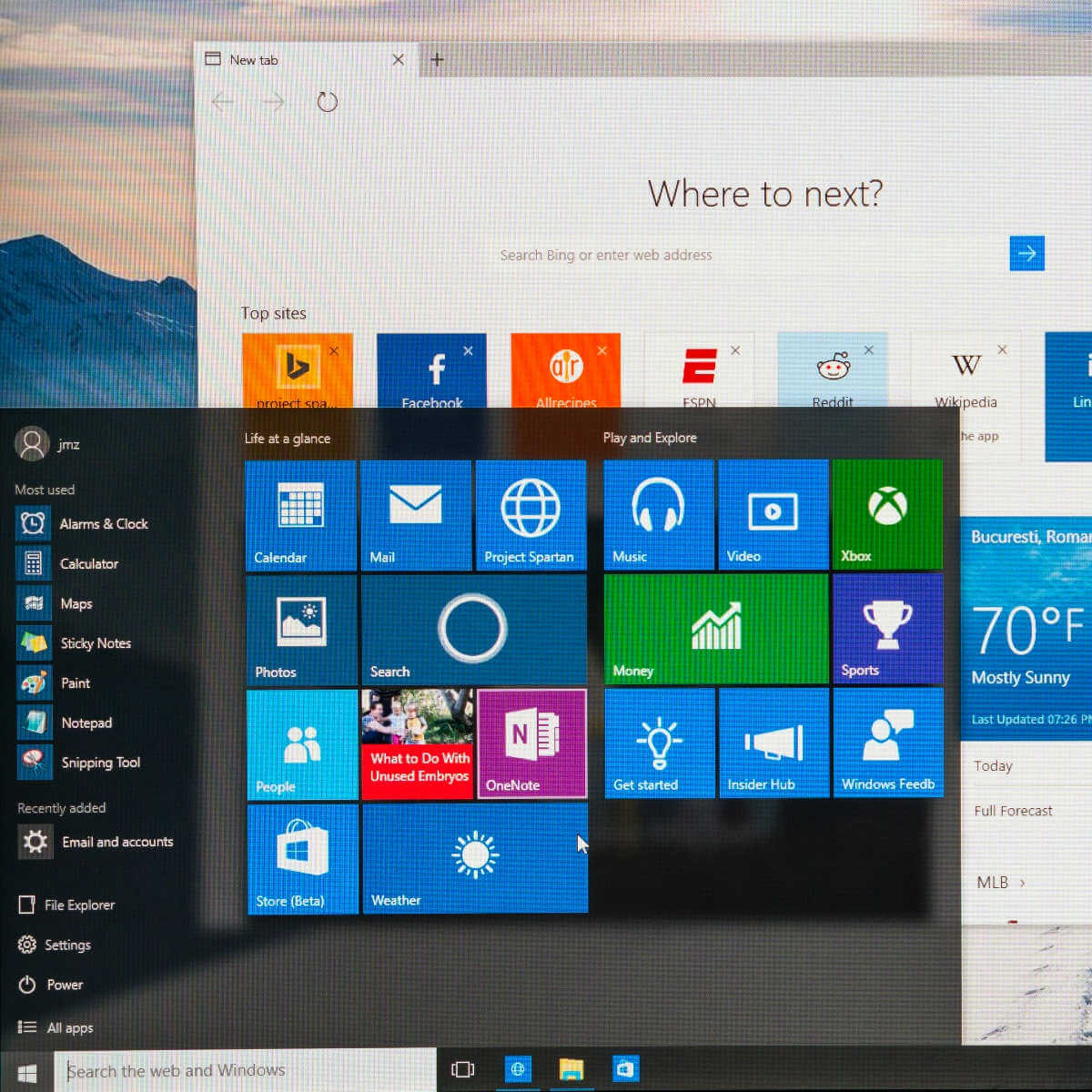Open File Explorer from taskbar
This screenshot has width=1092, height=1092.
click(x=571, y=1069)
